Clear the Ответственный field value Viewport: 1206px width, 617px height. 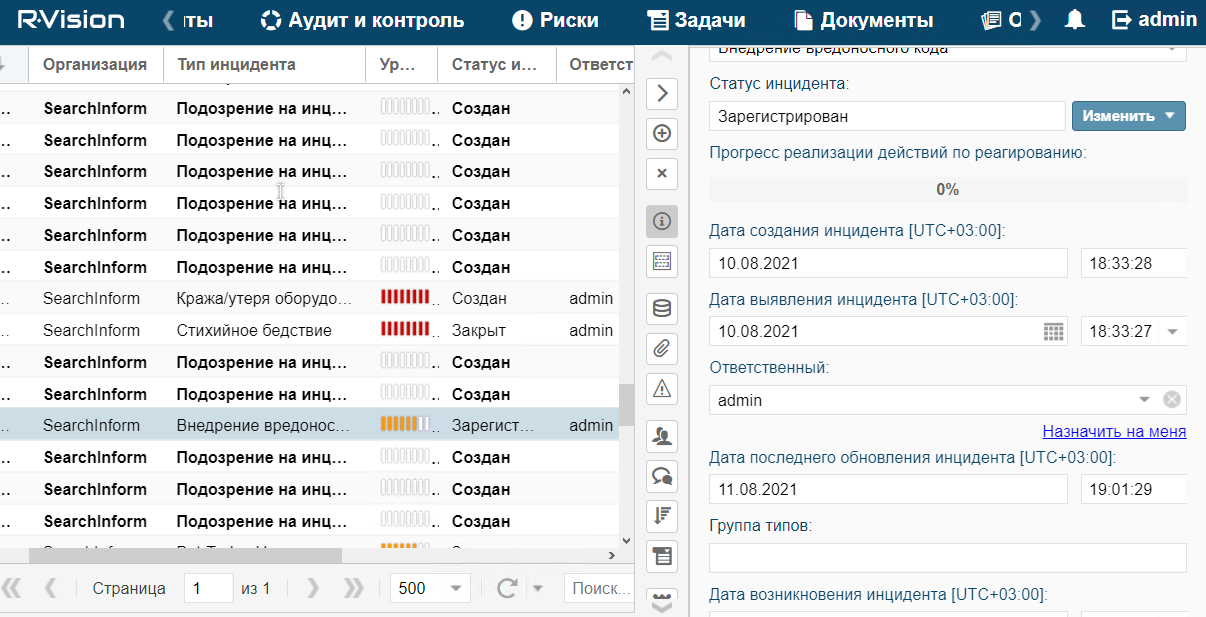(x=1172, y=400)
